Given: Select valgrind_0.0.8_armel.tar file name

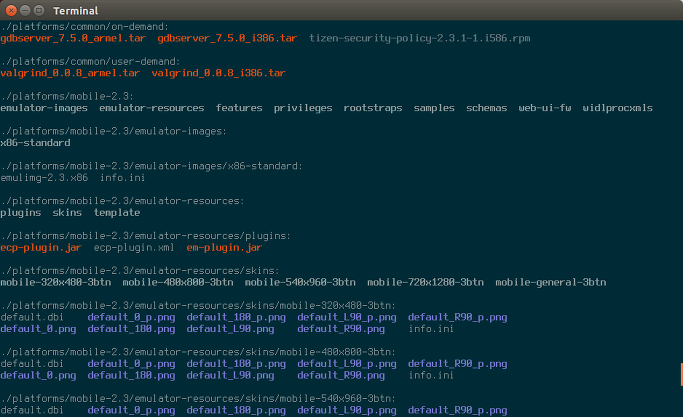Looking at the screenshot, I should click(70, 73).
